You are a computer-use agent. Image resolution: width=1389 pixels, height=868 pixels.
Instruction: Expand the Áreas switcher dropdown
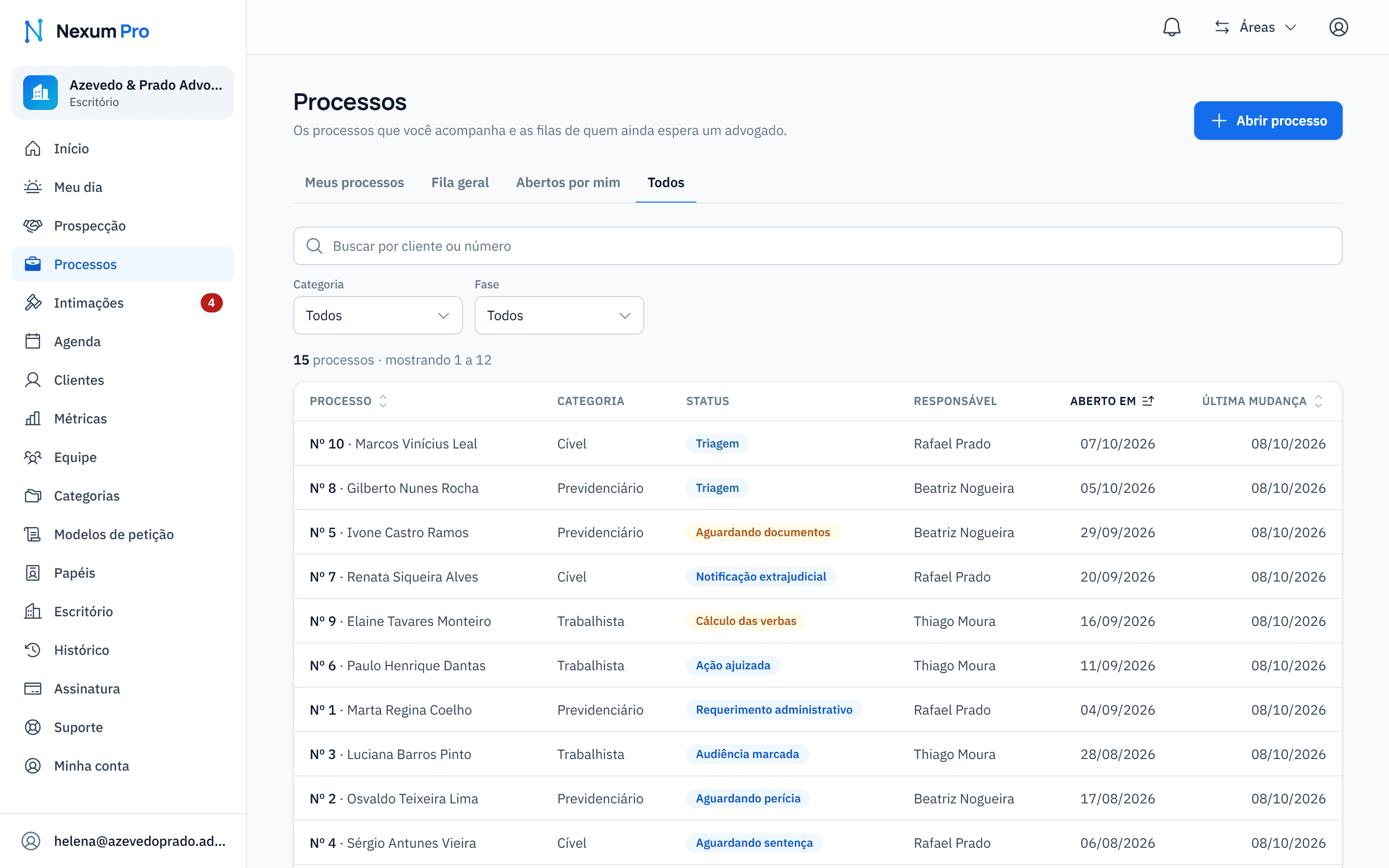tap(1255, 27)
